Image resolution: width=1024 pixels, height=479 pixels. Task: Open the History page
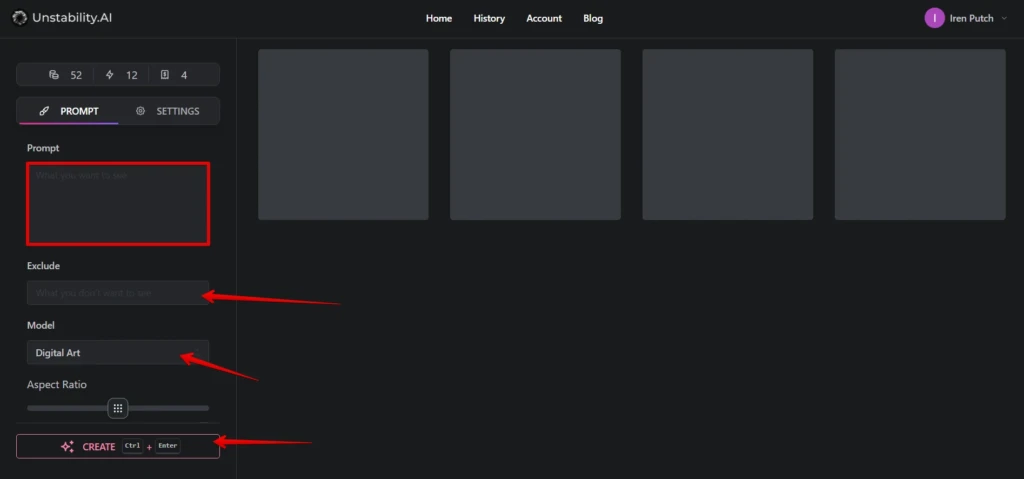(x=489, y=18)
